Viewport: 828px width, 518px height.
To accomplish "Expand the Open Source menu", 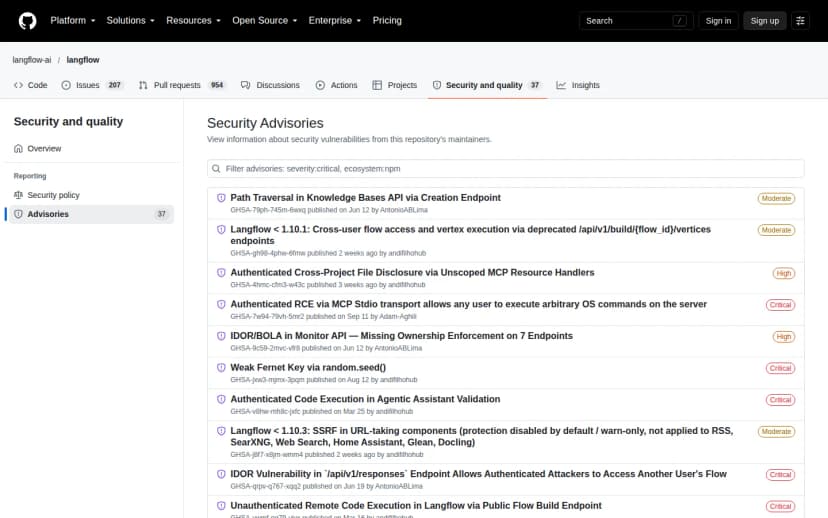I will pyautogui.click(x=265, y=21).
